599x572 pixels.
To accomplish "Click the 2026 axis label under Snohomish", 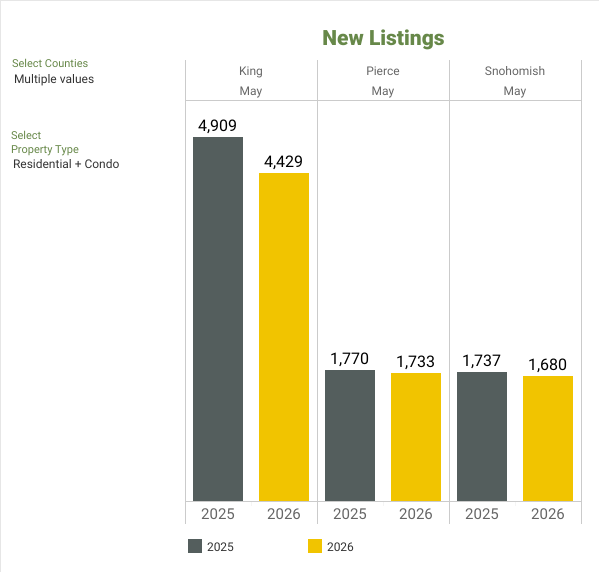I will click(x=548, y=514).
